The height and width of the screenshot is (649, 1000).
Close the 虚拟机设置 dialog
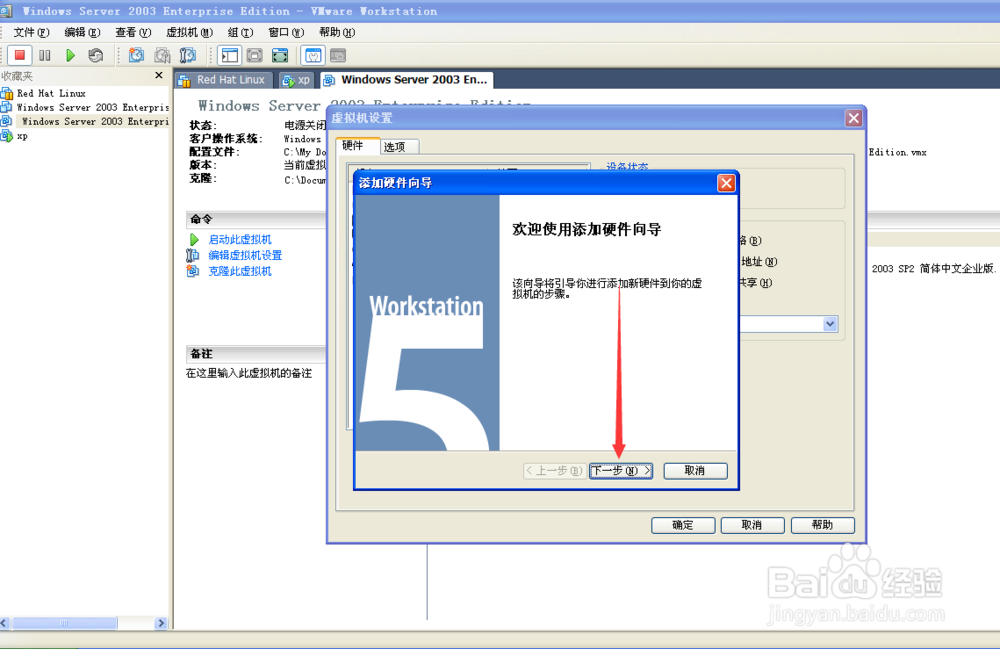[853, 118]
